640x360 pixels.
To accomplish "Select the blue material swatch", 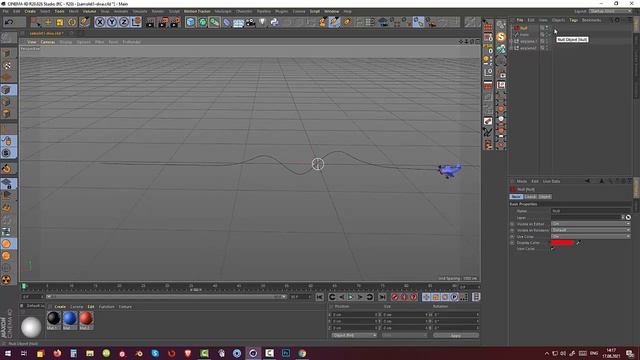I will 70,319.
